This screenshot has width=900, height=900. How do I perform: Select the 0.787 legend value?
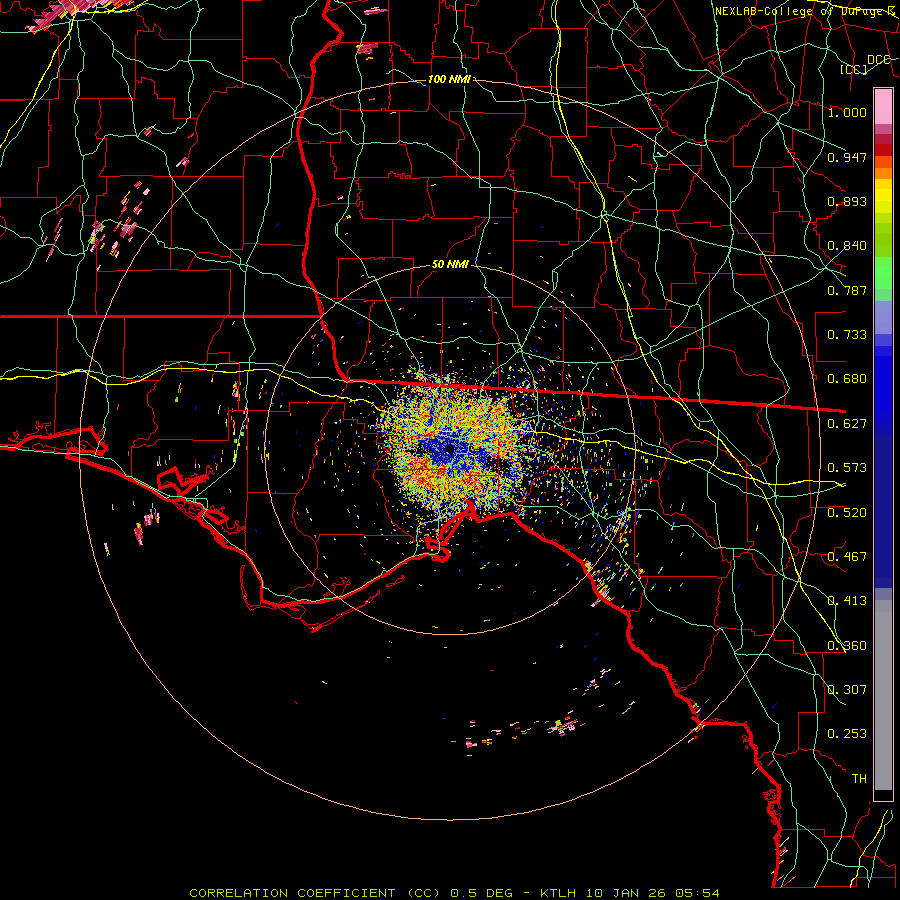(x=847, y=290)
